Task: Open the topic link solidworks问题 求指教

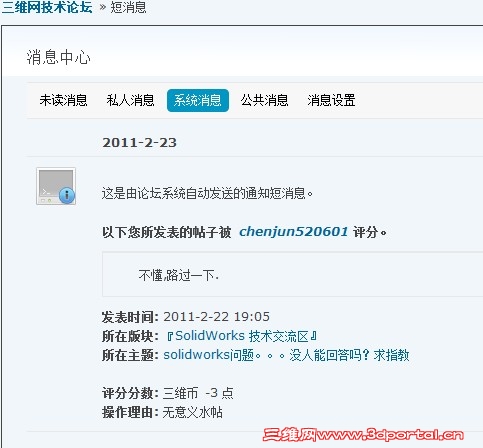Action: [x=286, y=355]
